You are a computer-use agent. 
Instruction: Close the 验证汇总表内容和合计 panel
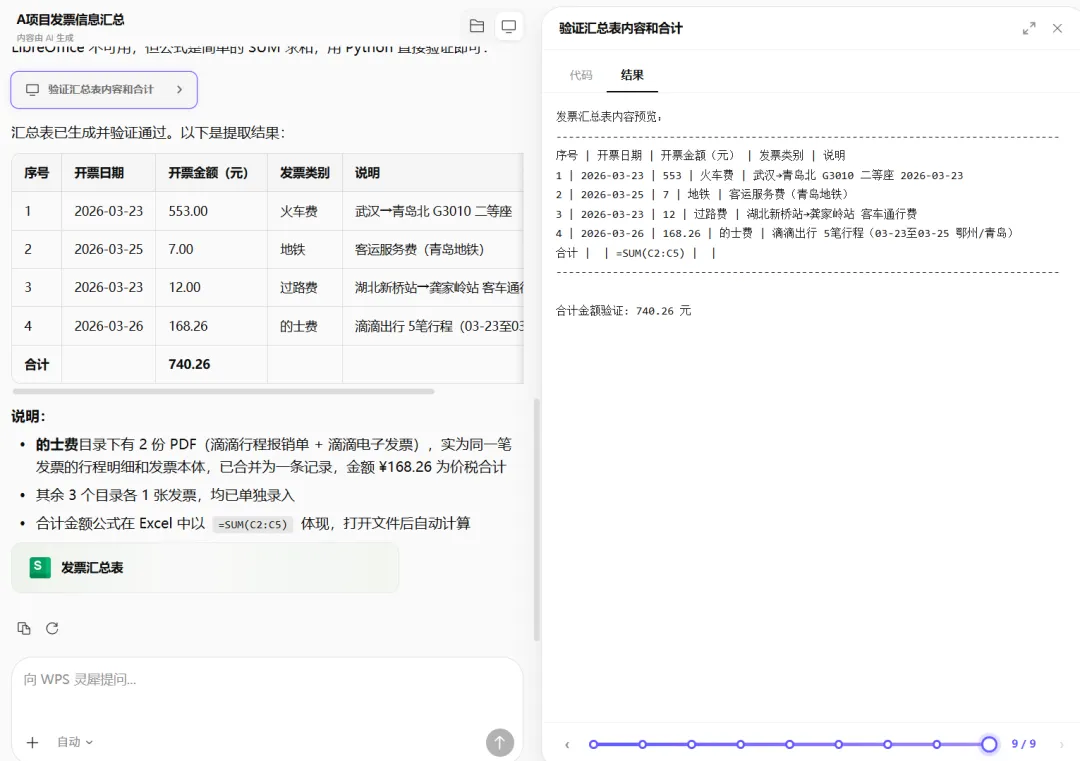click(1057, 28)
